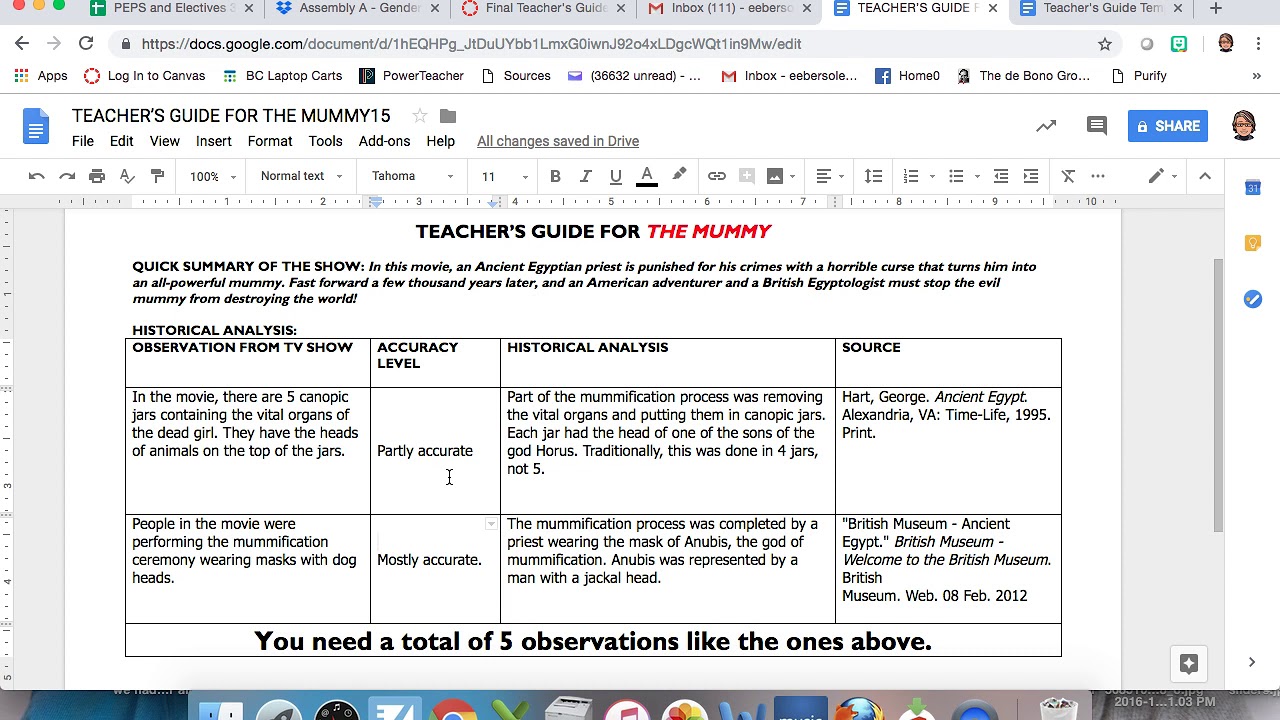Click the Clear formatting icon
1280x720 pixels.
[x=1068, y=176]
